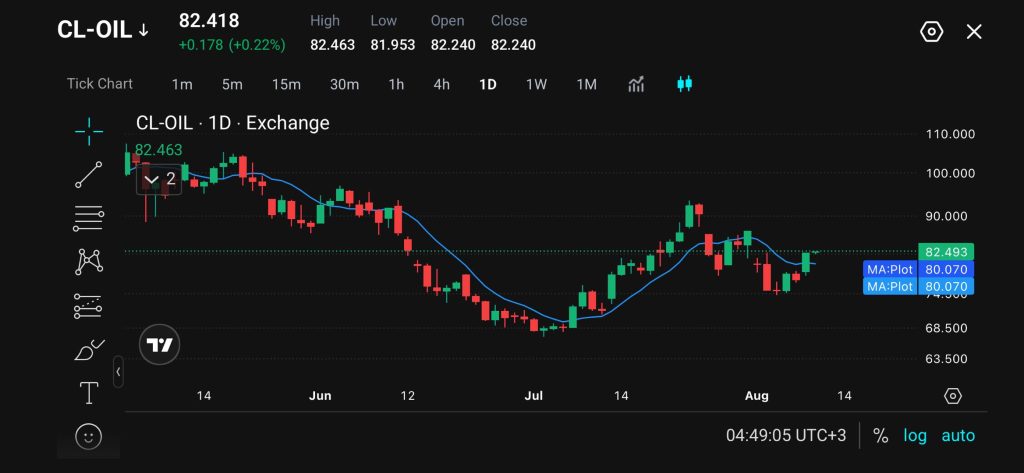
Task: Select the text annotation tool
Action: click(x=89, y=393)
